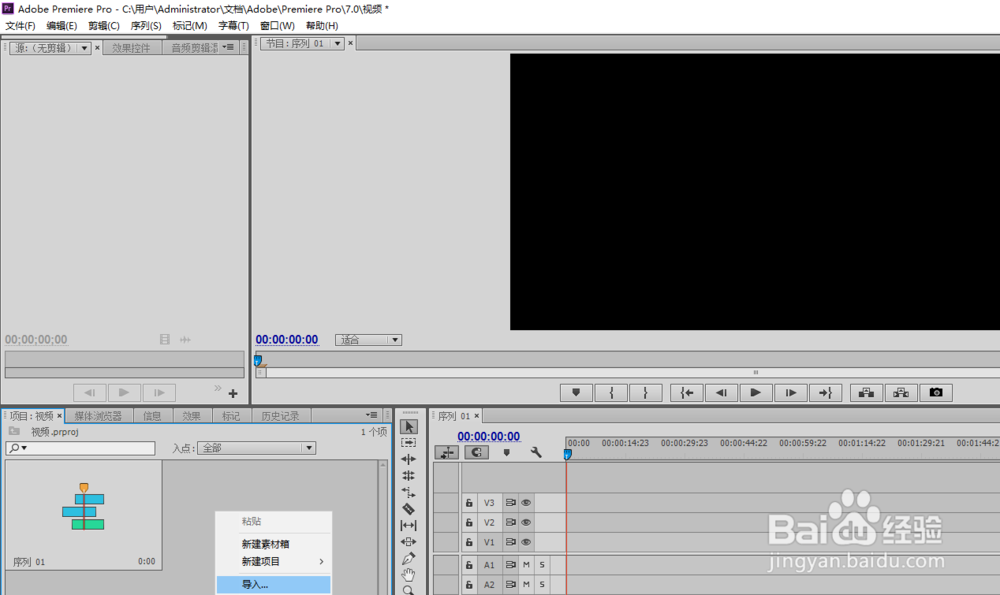Select the Pen tool
Viewport: 1000px width, 595px height.
(x=409, y=559)
